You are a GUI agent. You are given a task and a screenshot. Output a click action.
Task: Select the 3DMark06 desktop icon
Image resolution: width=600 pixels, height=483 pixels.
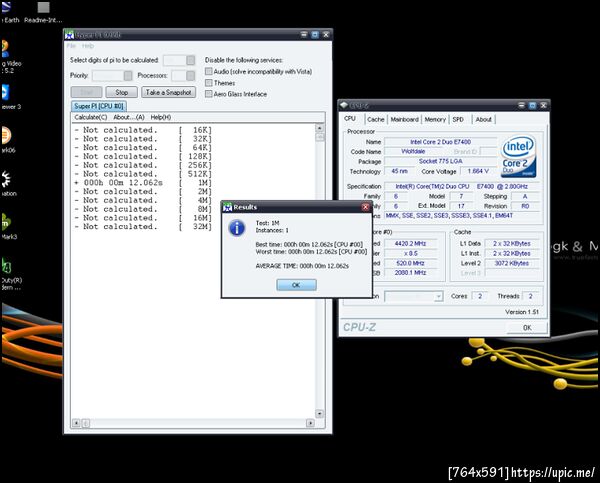coord(8,140)
